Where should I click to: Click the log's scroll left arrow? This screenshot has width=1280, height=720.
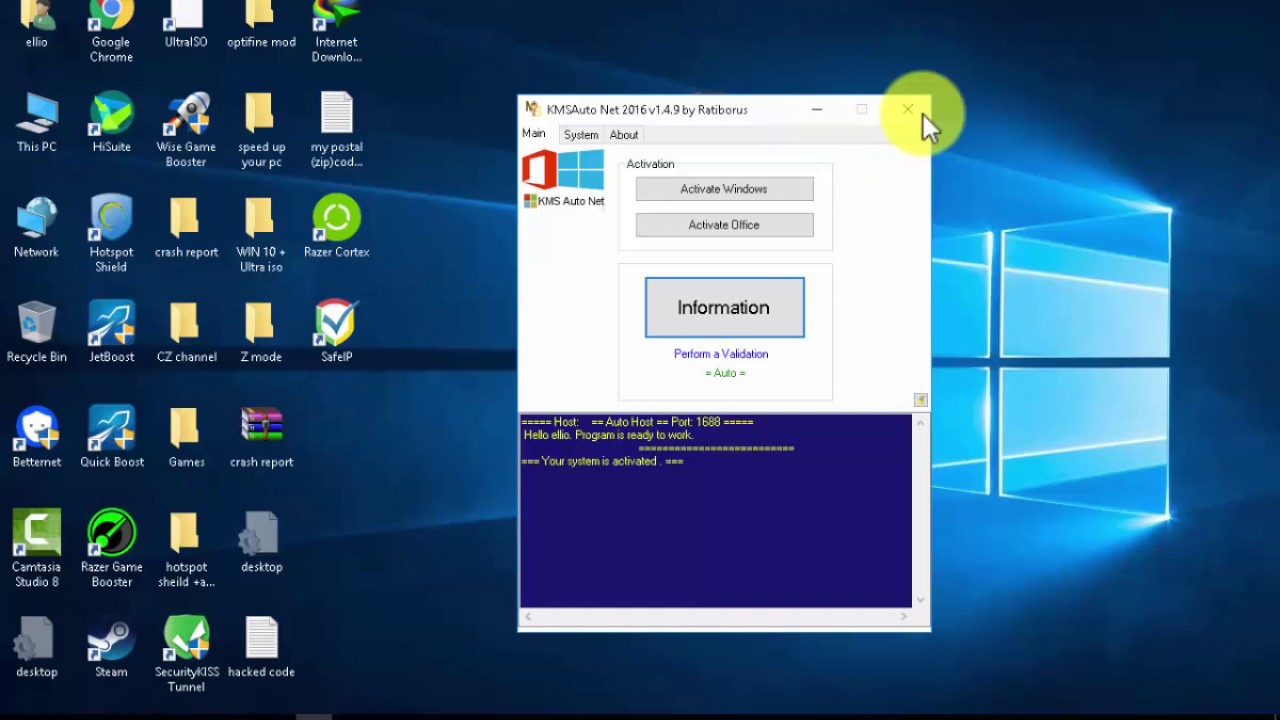tap(527, 617)
